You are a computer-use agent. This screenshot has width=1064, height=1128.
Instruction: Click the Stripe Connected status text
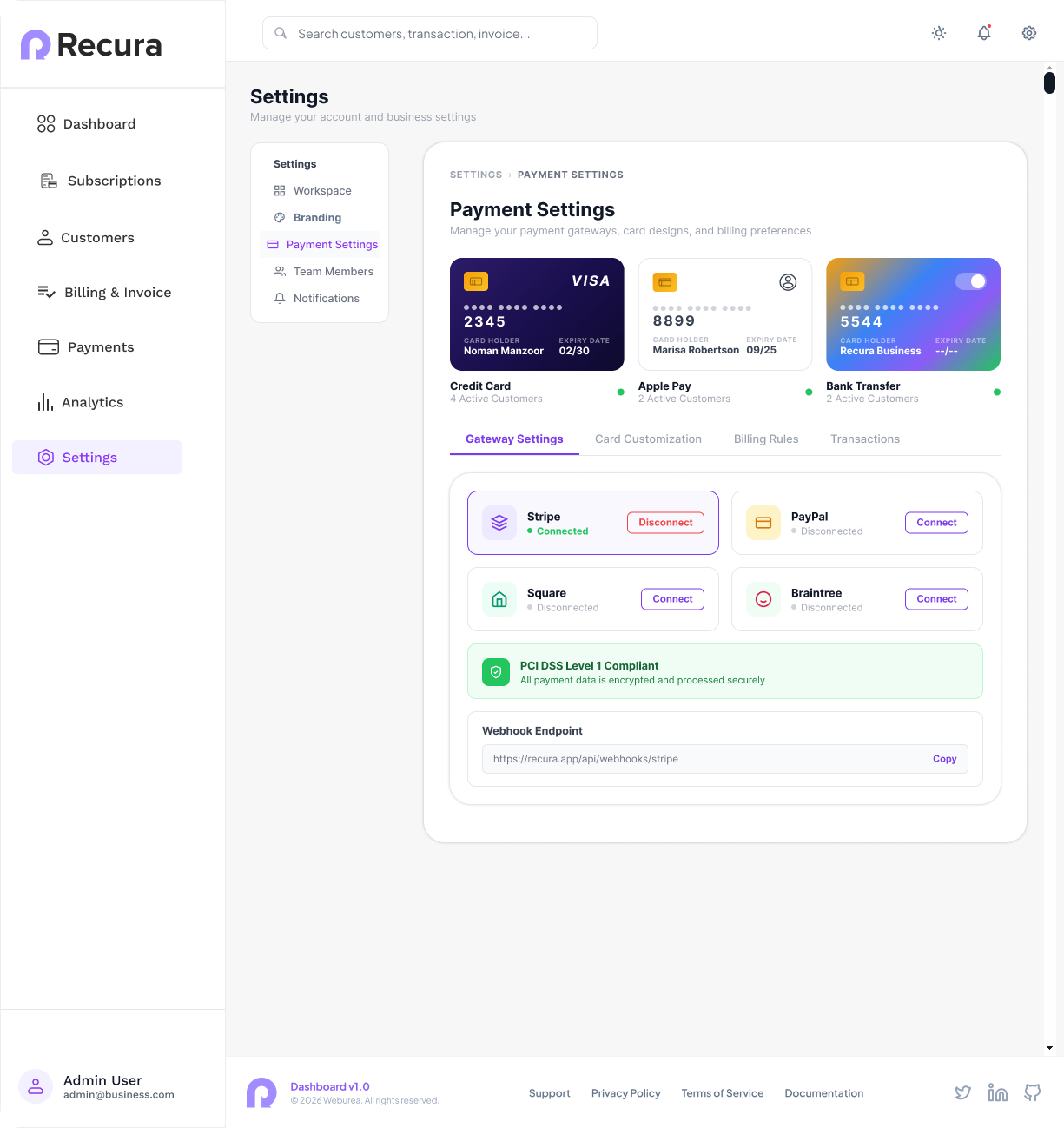point(562,531)
